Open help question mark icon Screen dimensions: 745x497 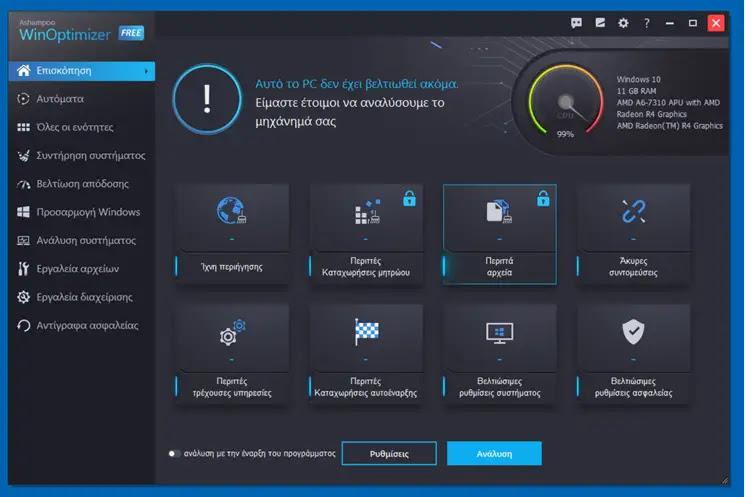coord(646,23)
